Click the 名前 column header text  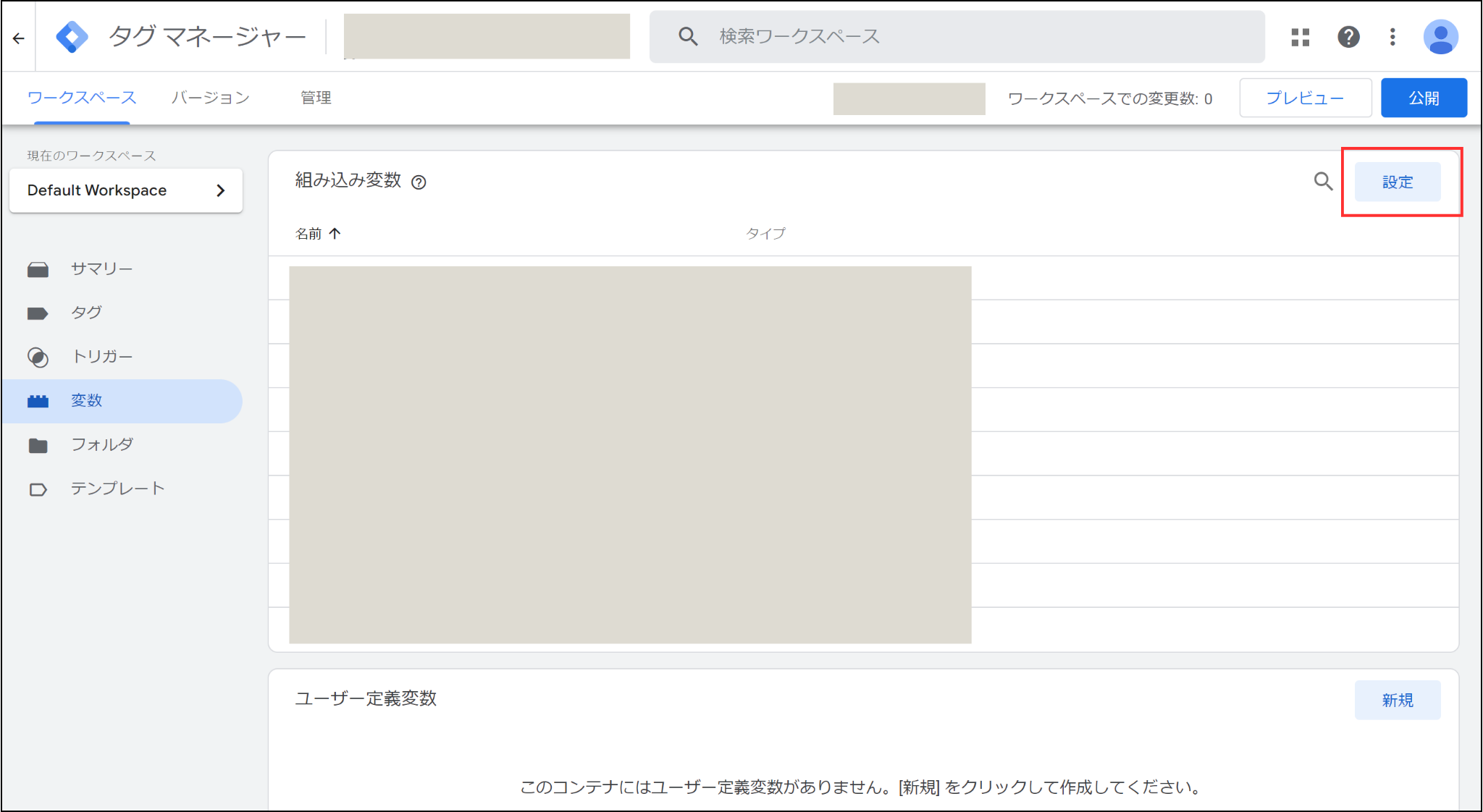tap(308, 234)
